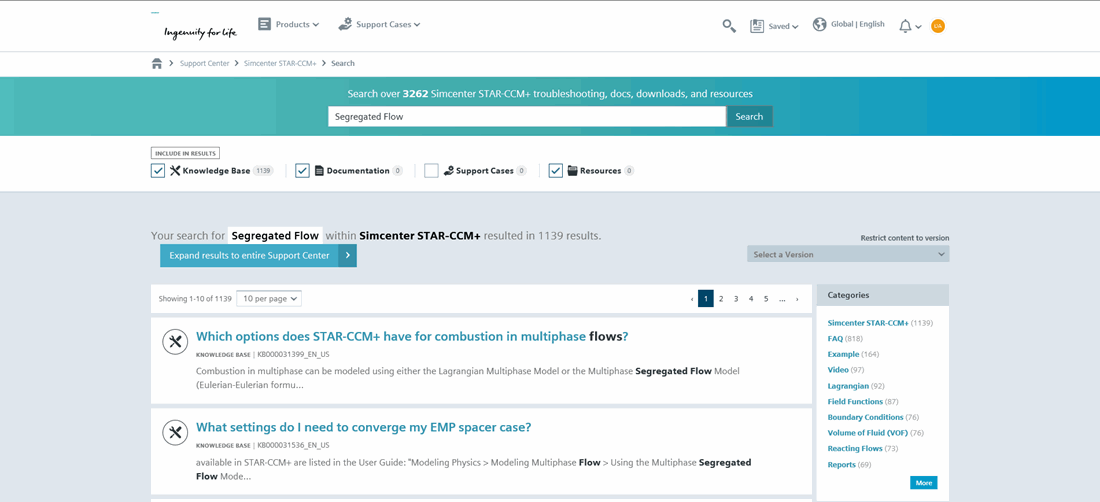Click Global | English language selector
This screenshot has height=502, width=1100.
[x=858, y=25]
